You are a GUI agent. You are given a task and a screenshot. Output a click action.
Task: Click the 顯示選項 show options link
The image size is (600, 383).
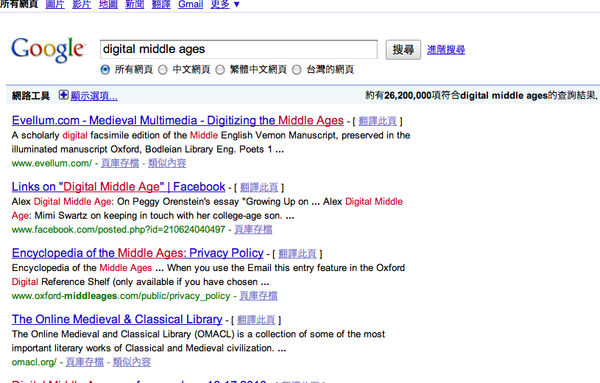tap(94, 96)
